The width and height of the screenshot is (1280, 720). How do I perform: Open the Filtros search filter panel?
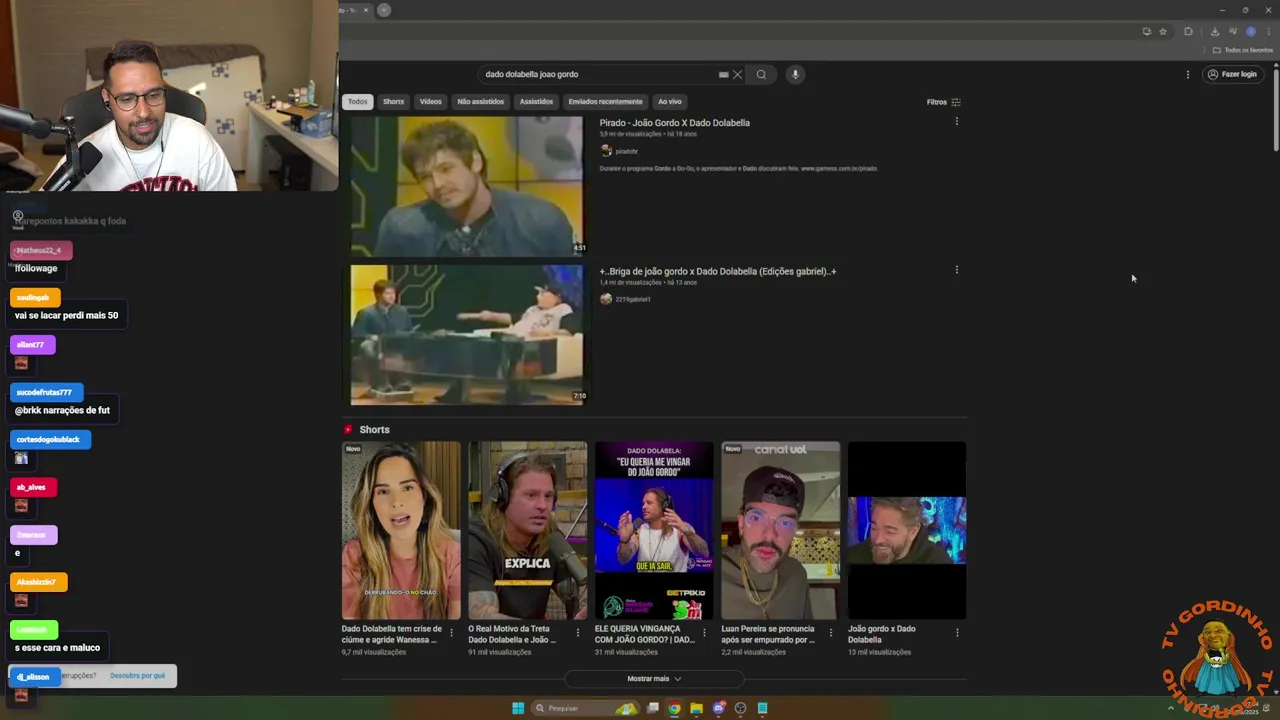[943, 102]
